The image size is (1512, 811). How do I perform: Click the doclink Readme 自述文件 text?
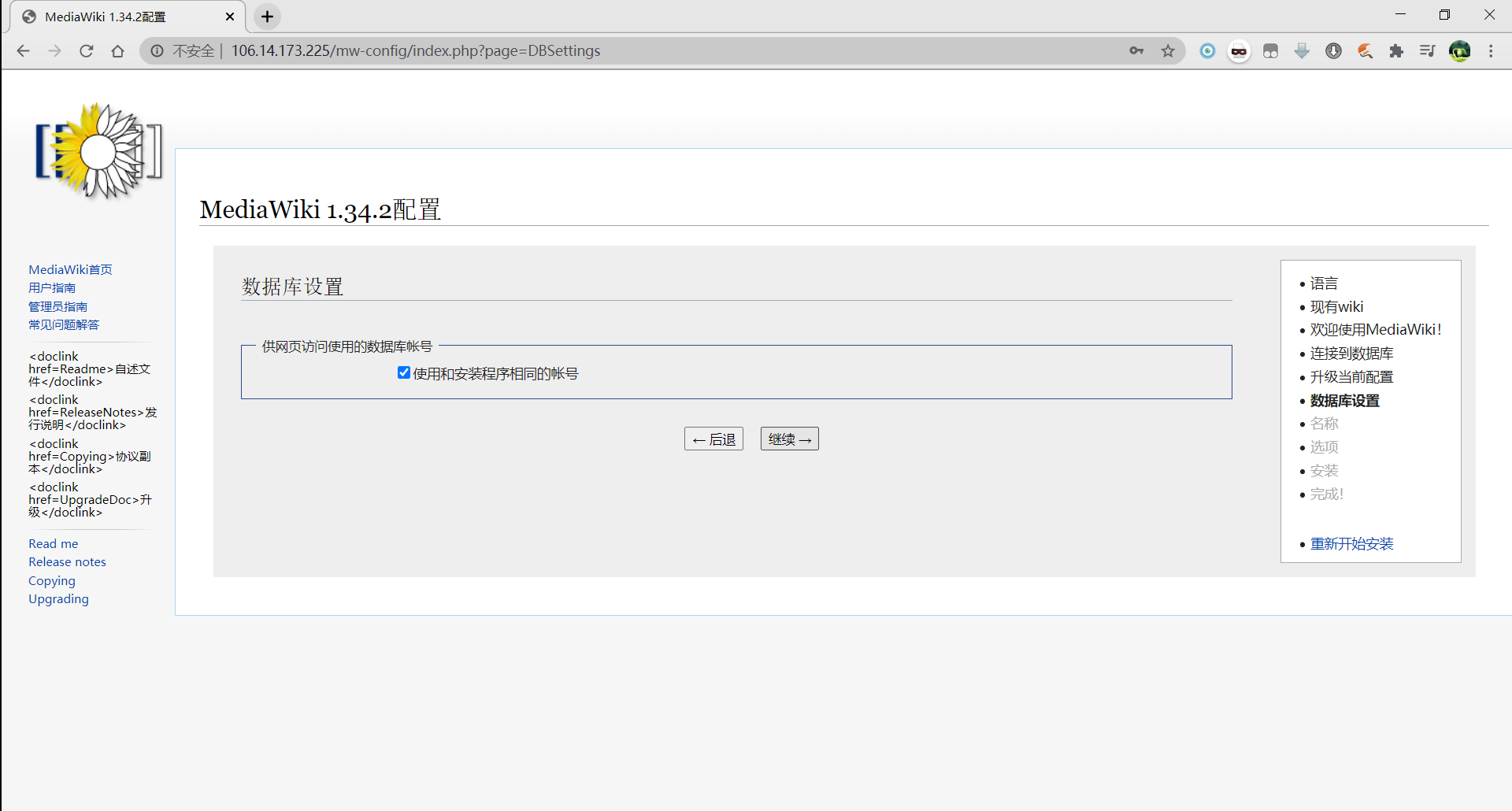tap(90, 369)
